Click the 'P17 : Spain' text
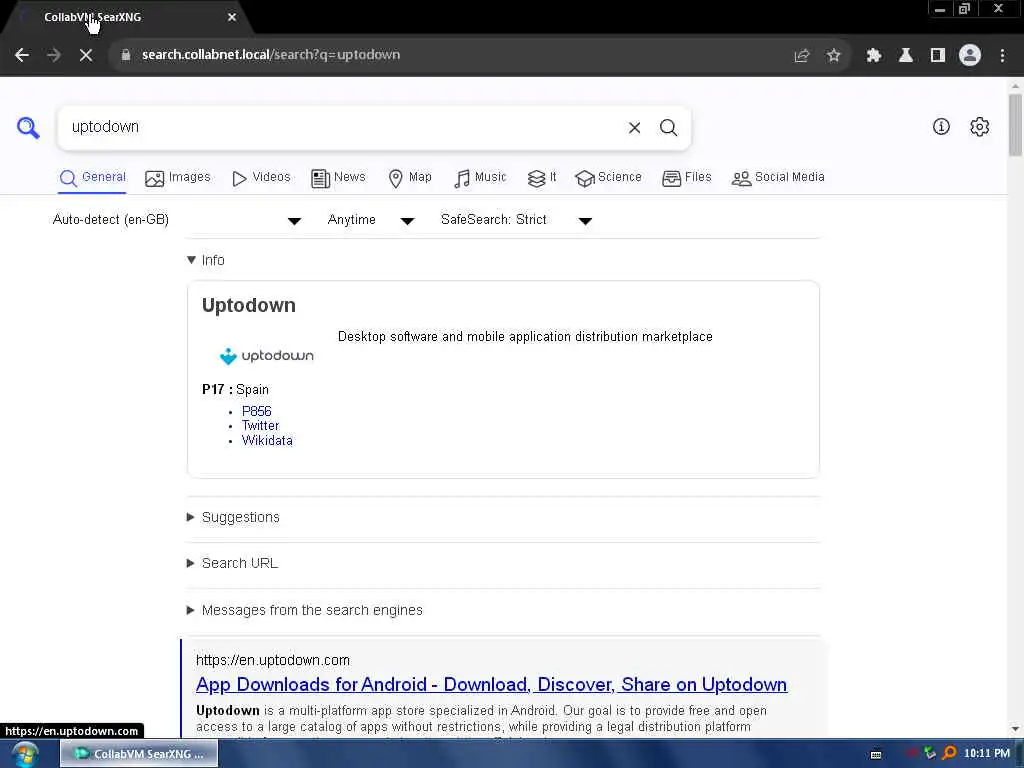This screenshot has height=768, width=1024. point(235,389)
